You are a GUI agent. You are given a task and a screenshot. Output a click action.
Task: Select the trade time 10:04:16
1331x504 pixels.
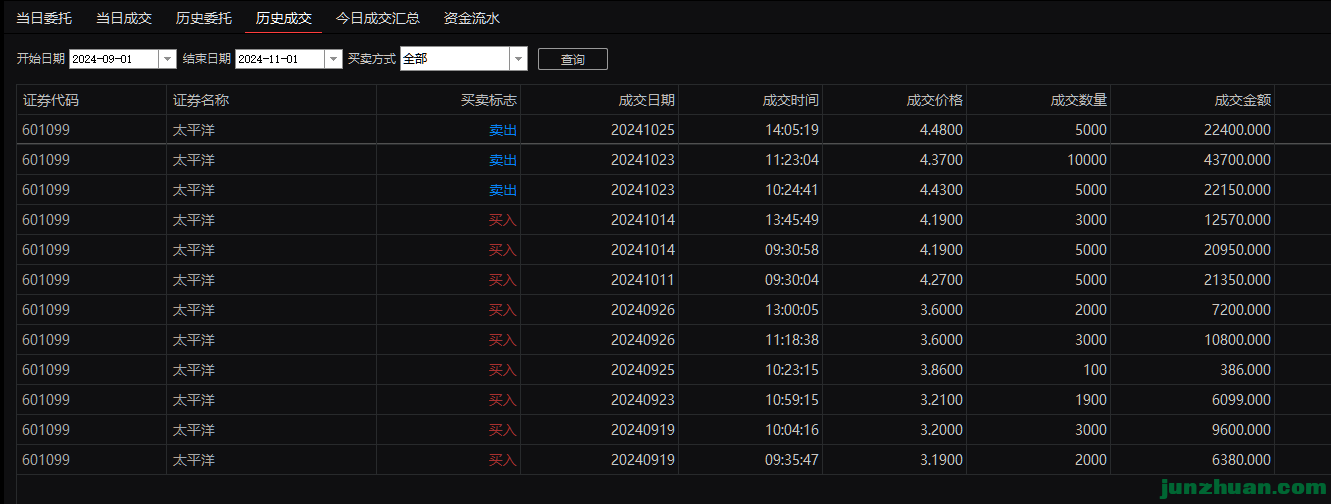pos(792,430)
